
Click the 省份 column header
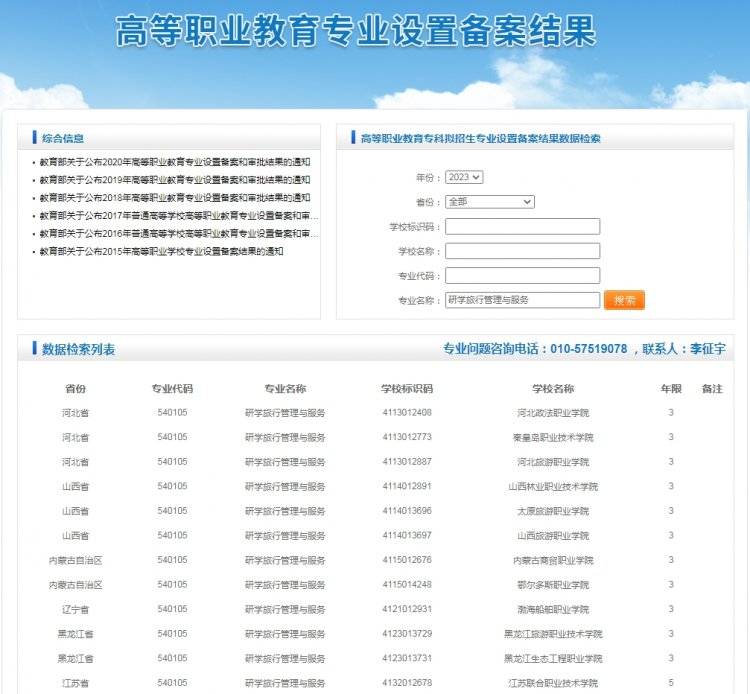click(76, 389)
